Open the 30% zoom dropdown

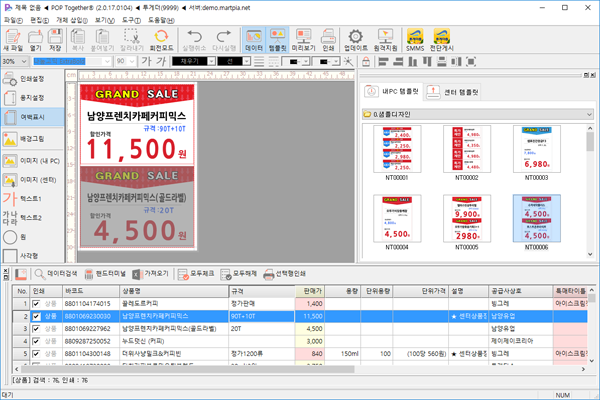click(x=24, y=61)
